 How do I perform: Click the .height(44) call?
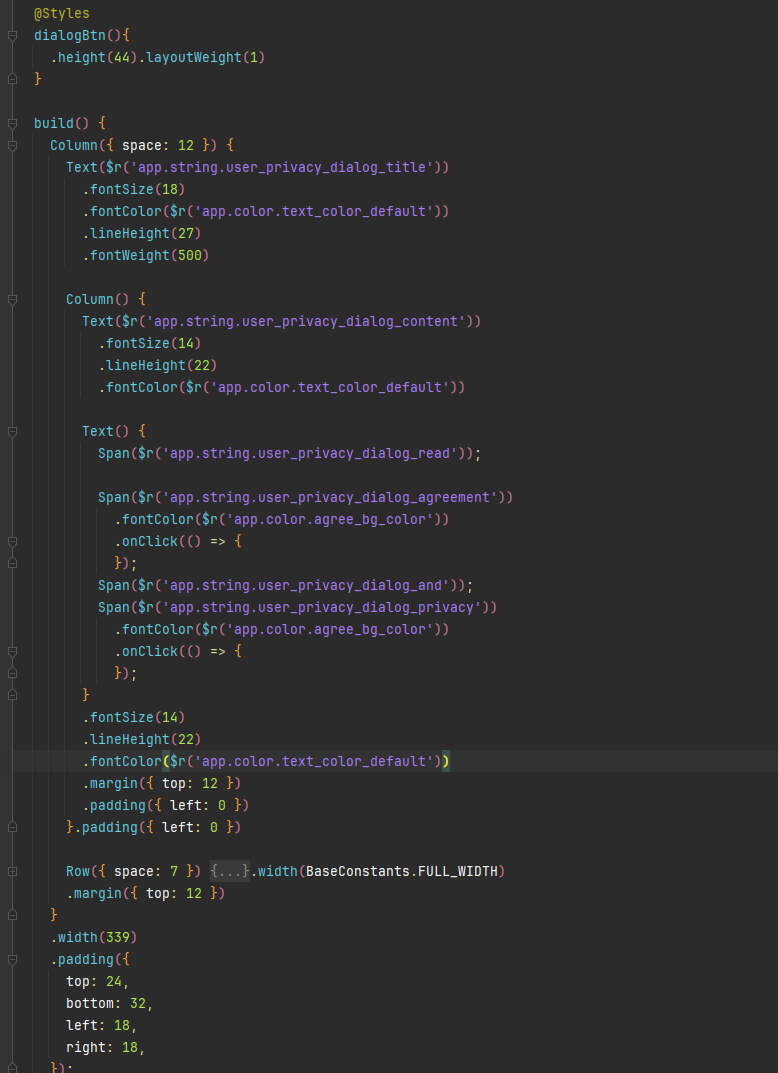pos(94,57)
